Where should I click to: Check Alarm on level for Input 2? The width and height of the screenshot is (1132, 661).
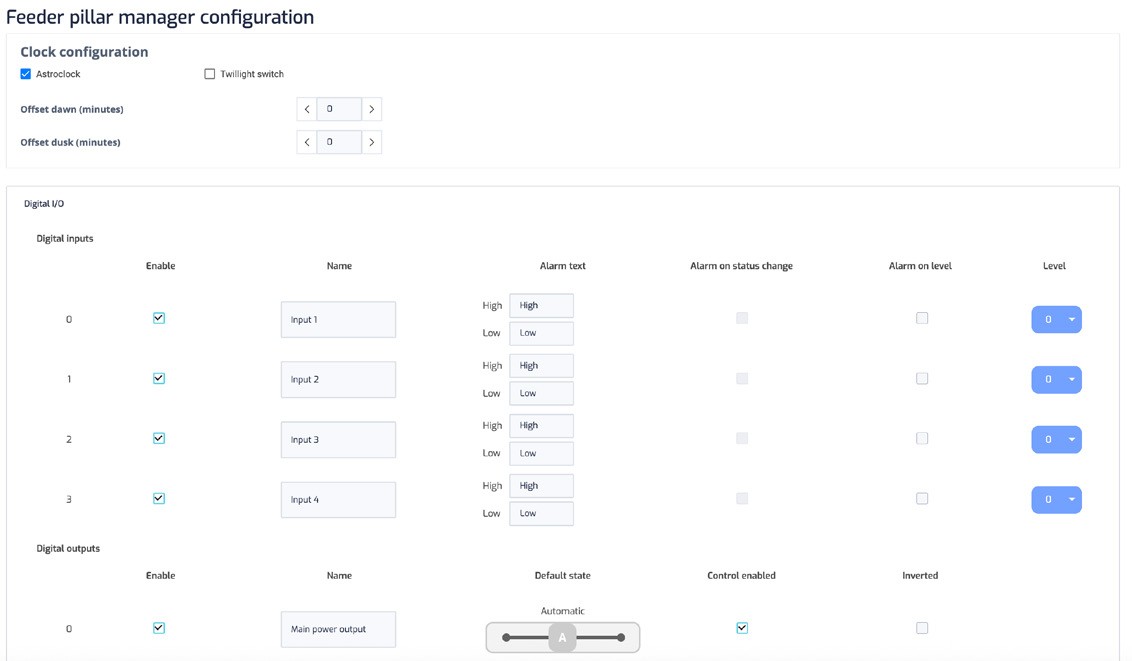coord(922,378)
